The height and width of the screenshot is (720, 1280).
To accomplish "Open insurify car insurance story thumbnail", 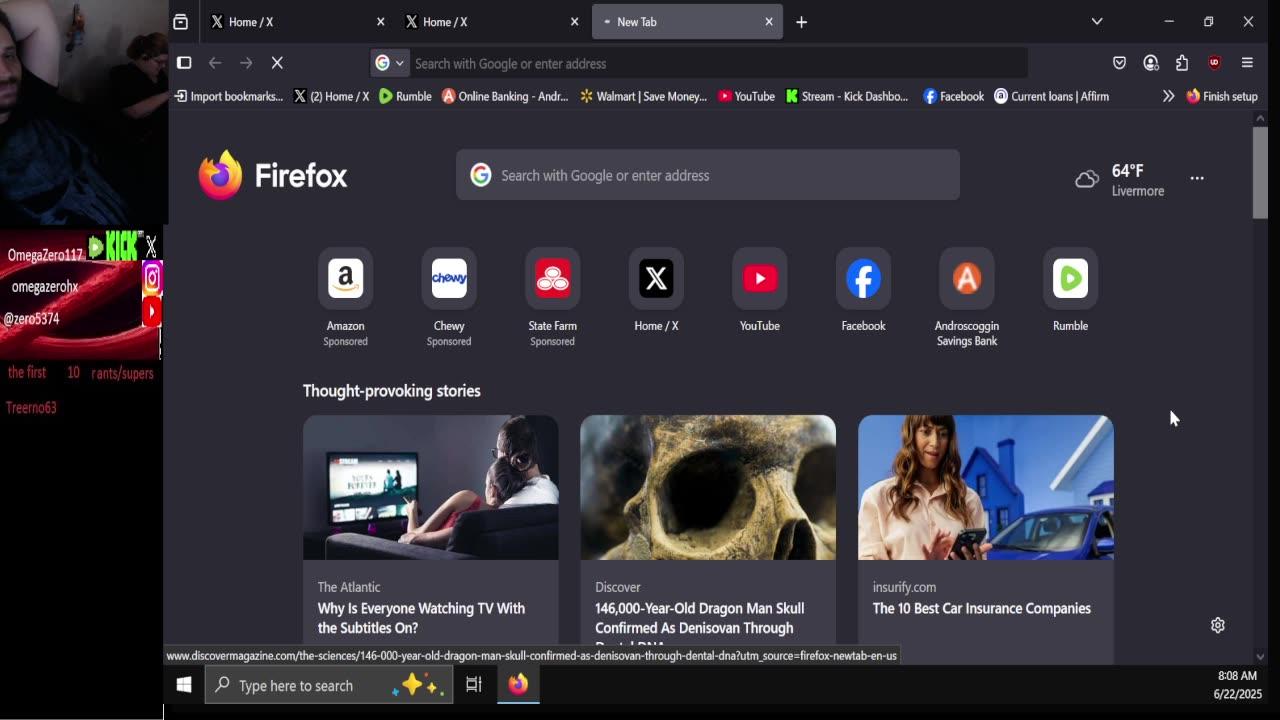I will [x=986, y=487].
